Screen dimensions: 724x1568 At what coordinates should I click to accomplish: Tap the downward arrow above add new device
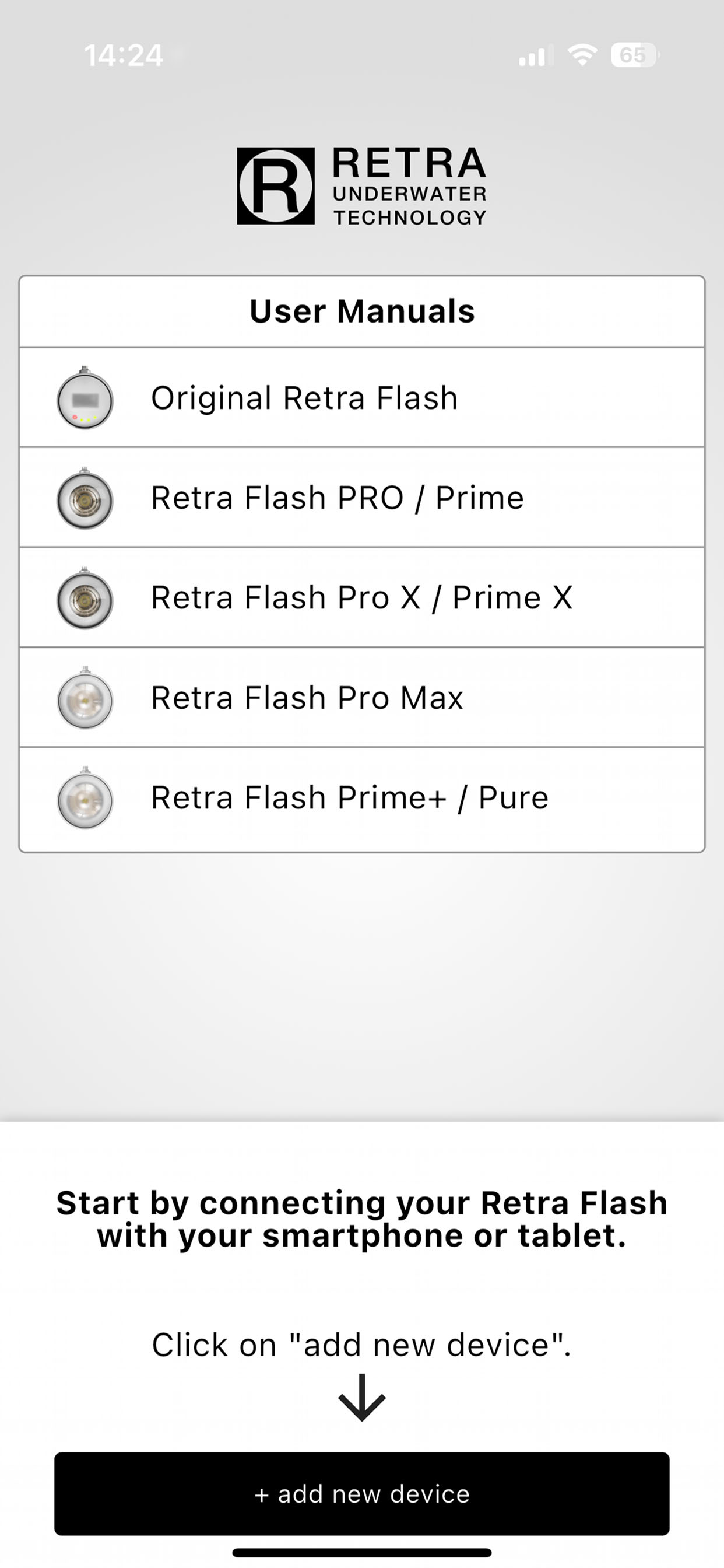[362, 1398]
